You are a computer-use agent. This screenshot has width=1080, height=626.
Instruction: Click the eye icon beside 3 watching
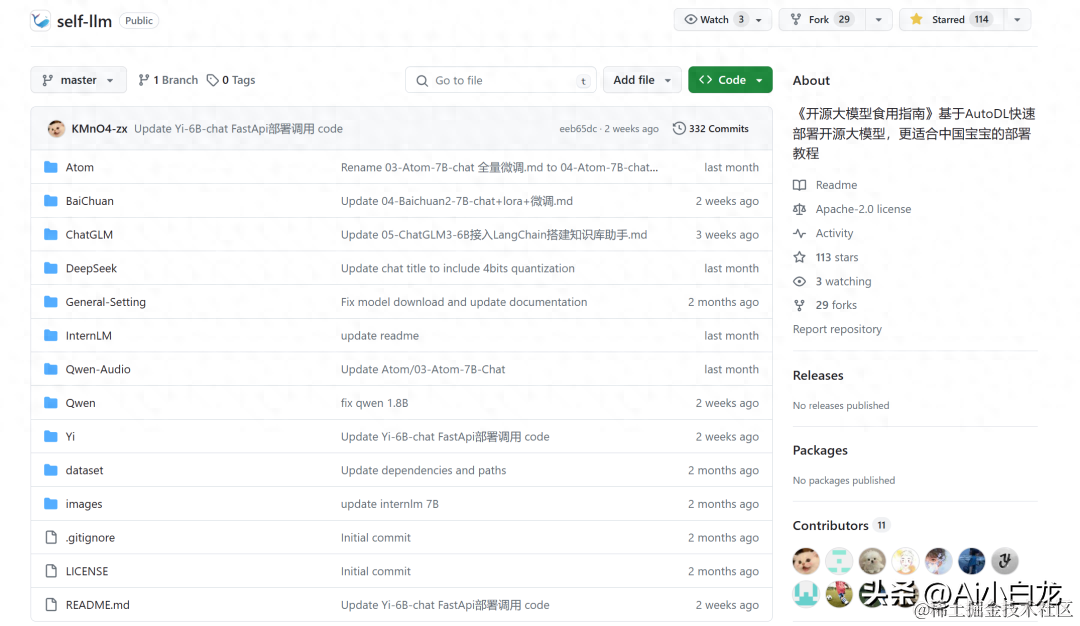tap(800, 282)
